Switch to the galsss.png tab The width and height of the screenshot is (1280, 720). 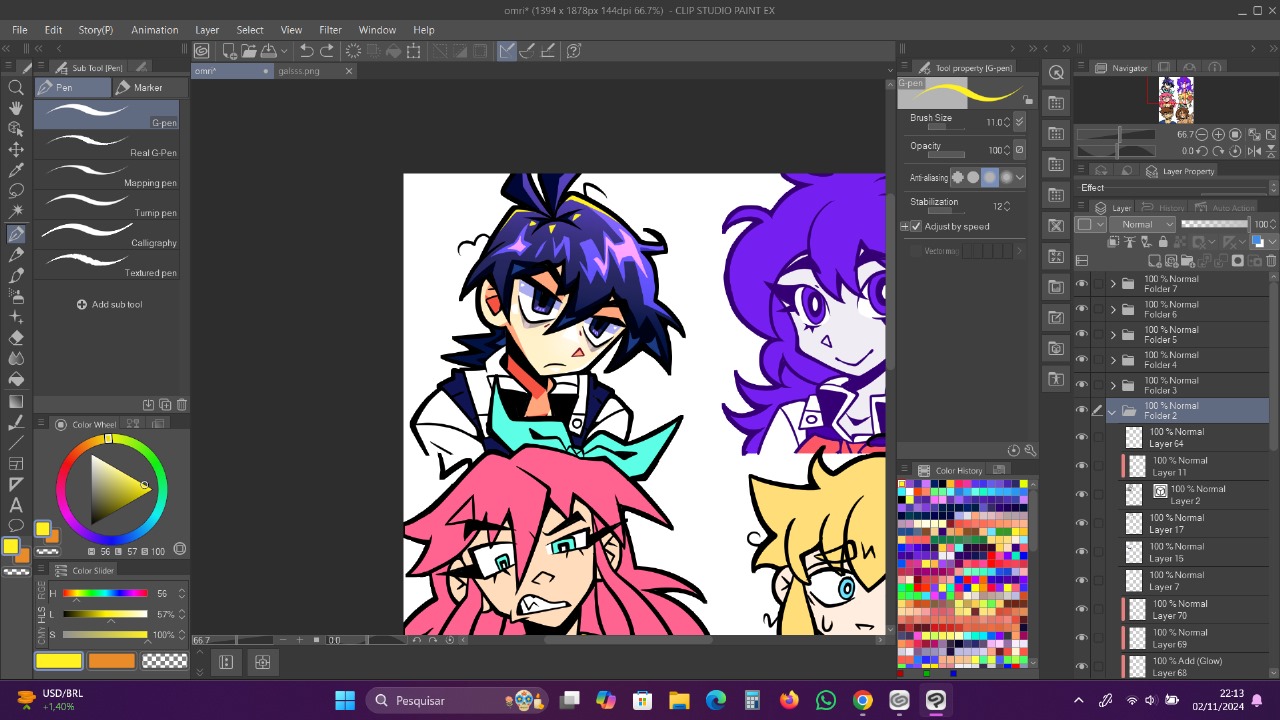pos(299,71)
